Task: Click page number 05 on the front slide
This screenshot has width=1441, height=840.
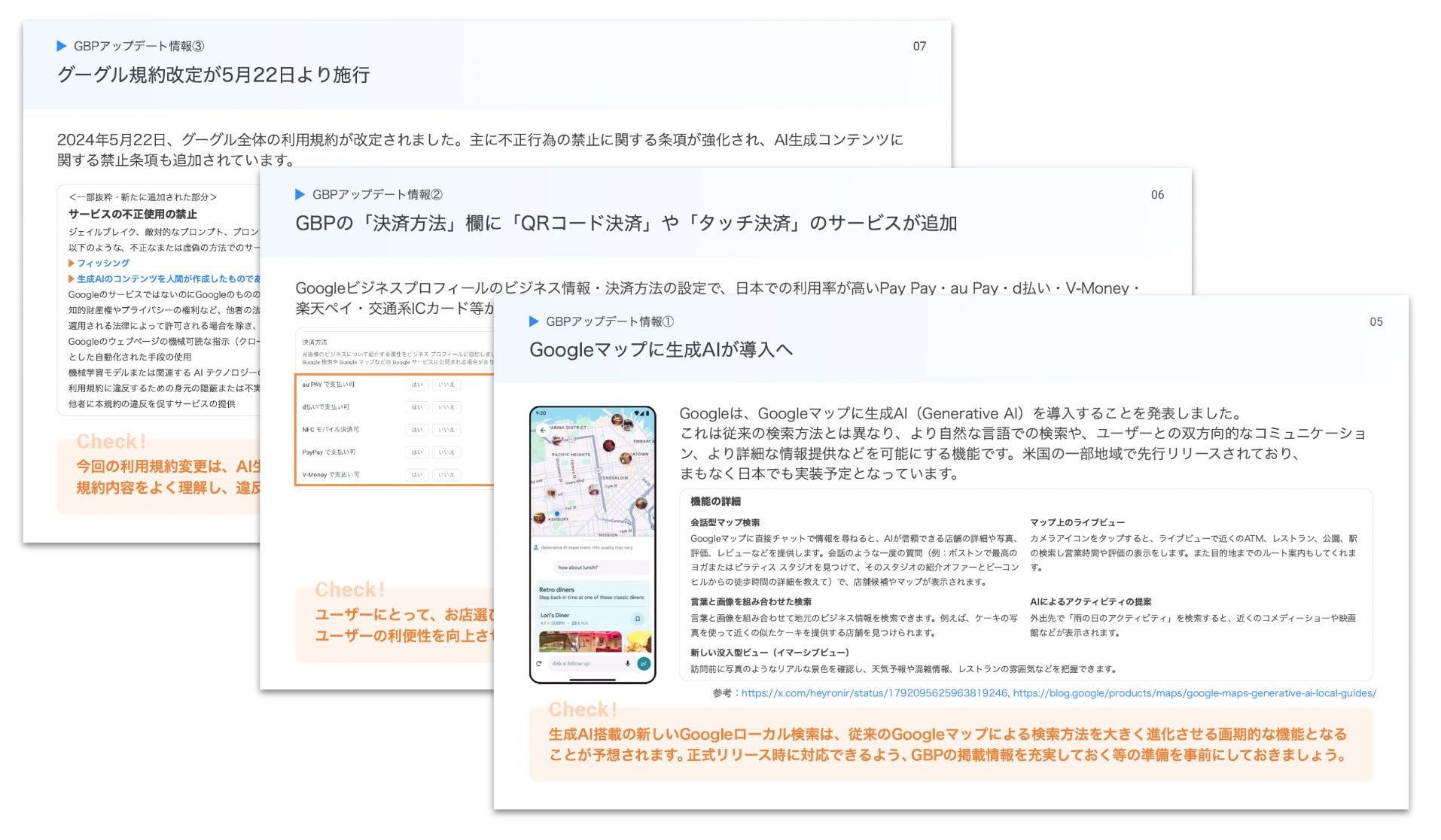Action: click(1376, 322)
